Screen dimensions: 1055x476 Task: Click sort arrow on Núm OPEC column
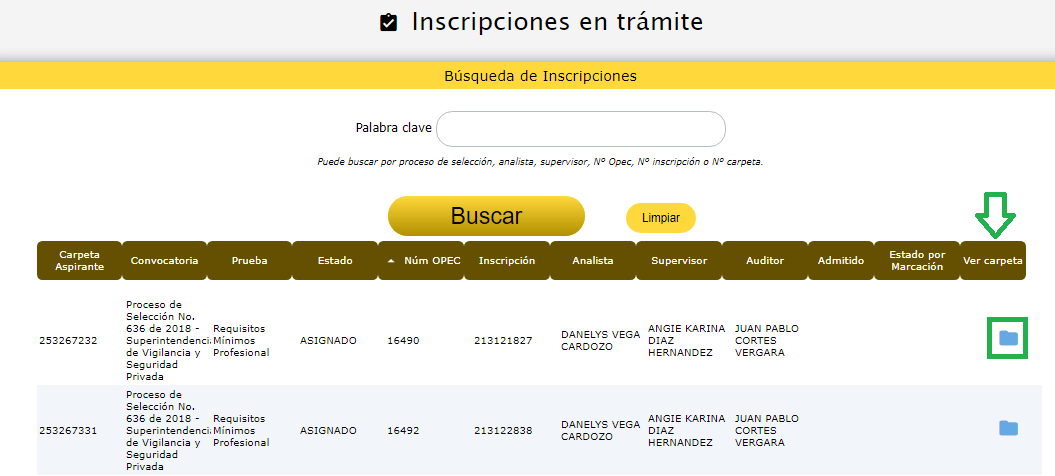391,261
